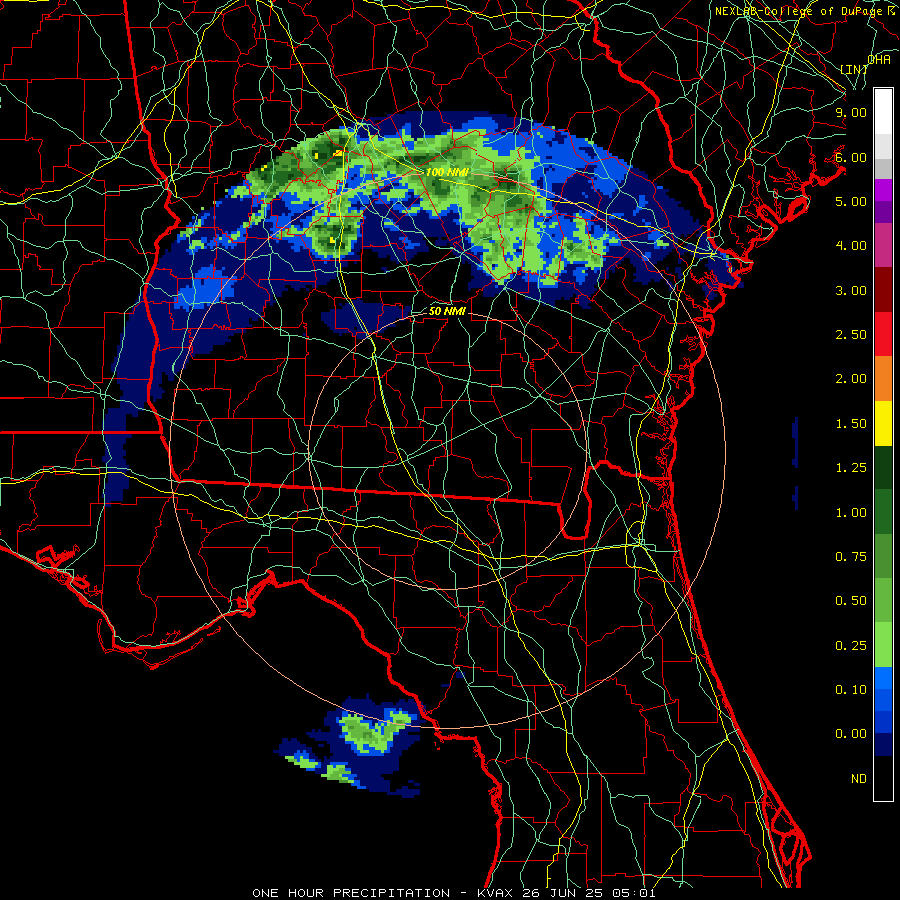Click the 2.00 legend value
900x900 pixels.
(x=851, y=379)
